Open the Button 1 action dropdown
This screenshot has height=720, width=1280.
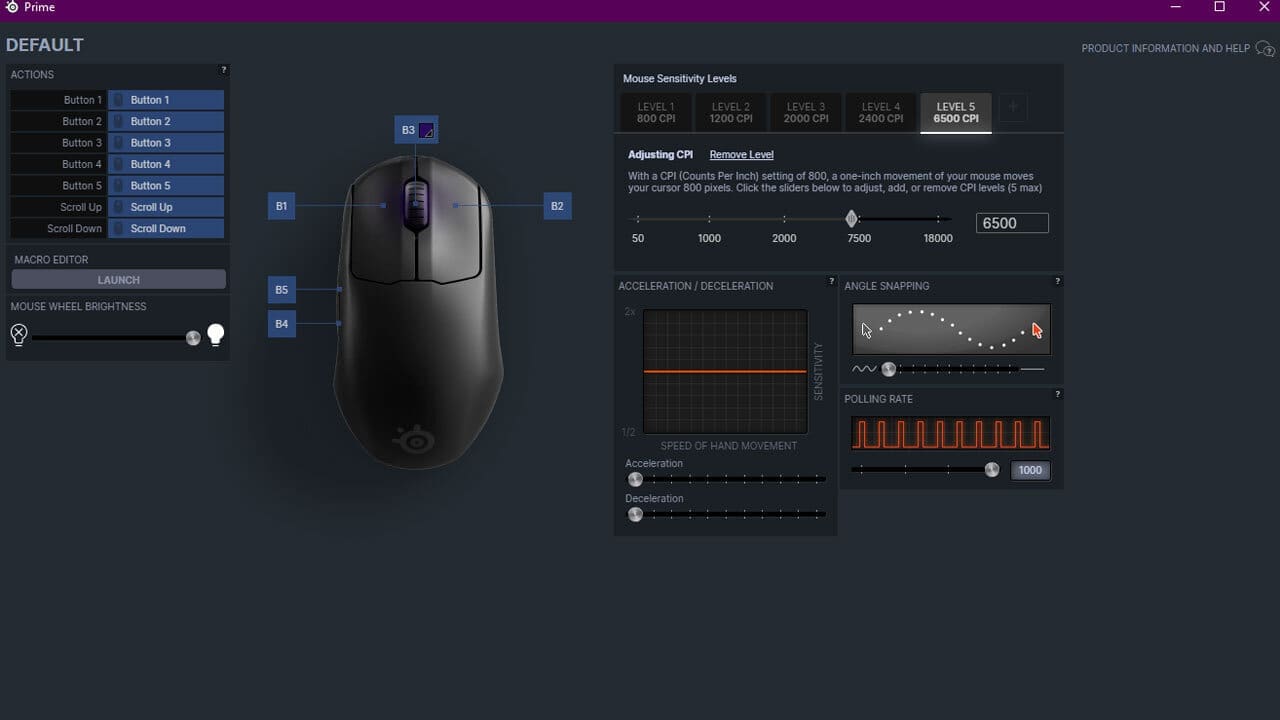(165, 99)
